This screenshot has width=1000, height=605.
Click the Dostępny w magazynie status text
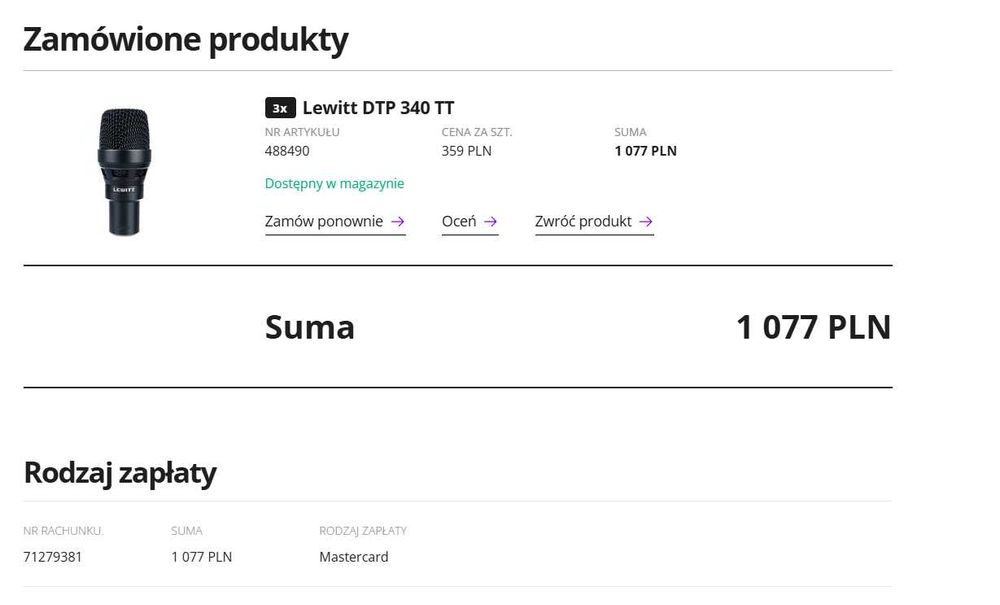tap(334, 184)
